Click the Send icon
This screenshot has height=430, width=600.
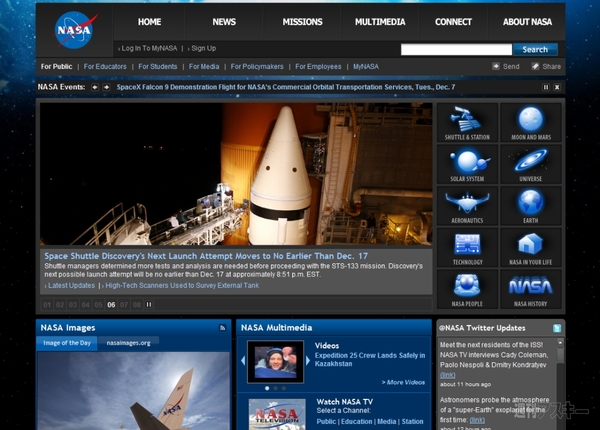[x=496, y=66]
